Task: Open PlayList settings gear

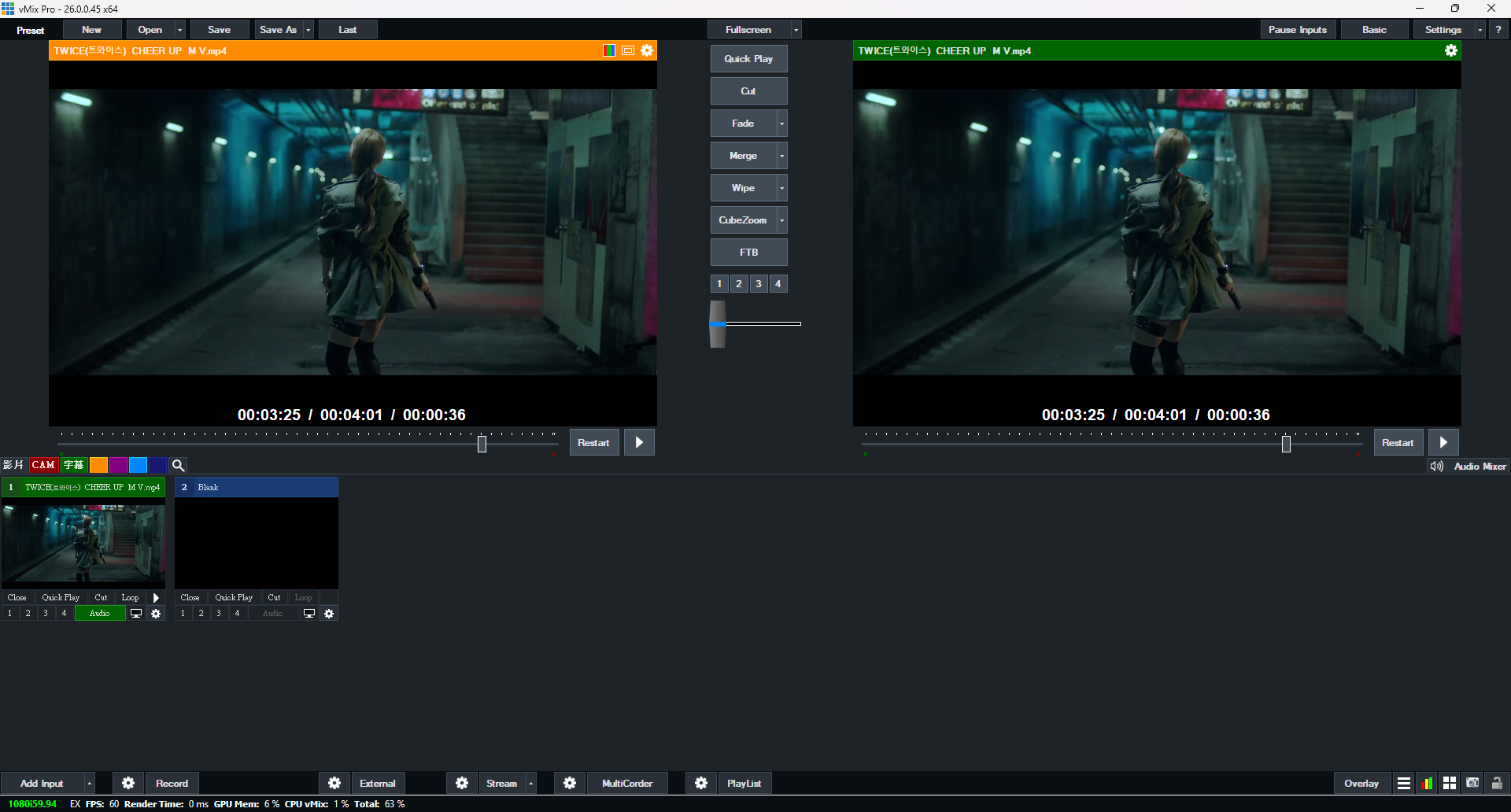Action: point(701,783)
